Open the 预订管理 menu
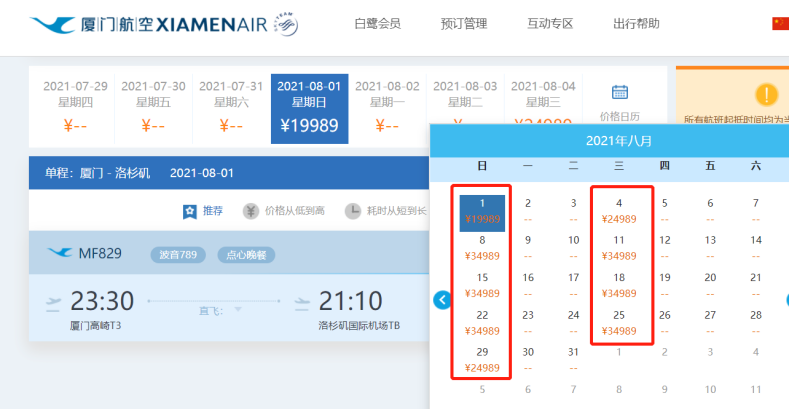Screen dimensions: 789x409 464,24
